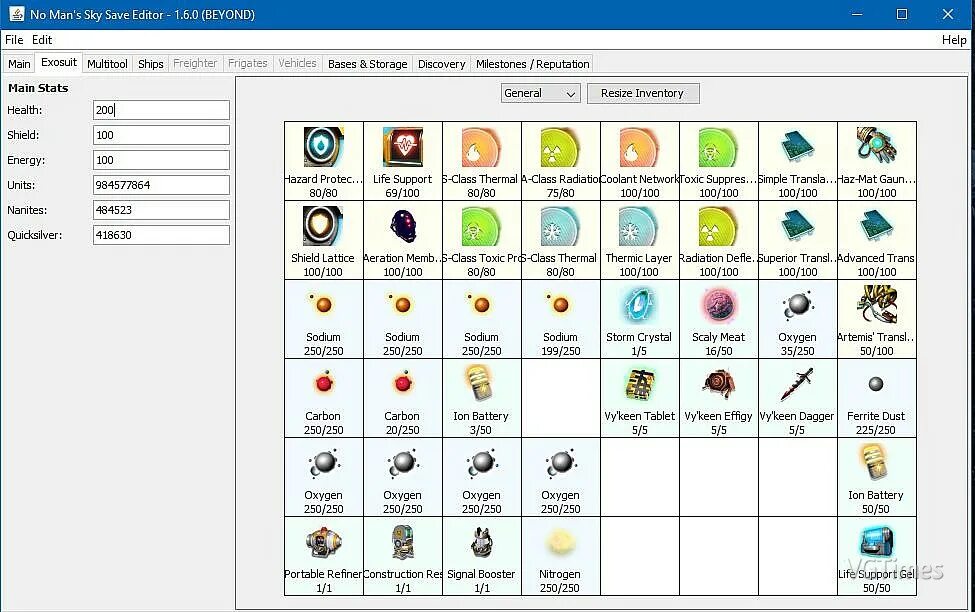Click the Vy'keen Tablet icon
The image size is (975, 612).
tap(639, 384)
